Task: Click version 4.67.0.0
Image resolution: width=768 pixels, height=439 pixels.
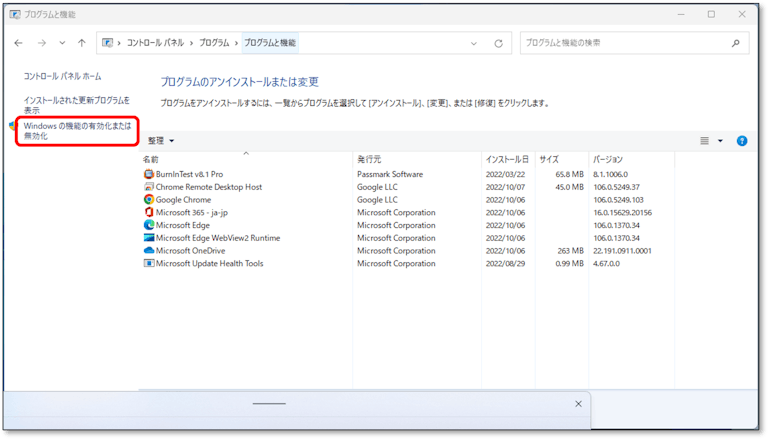Action: click(606, 264)
